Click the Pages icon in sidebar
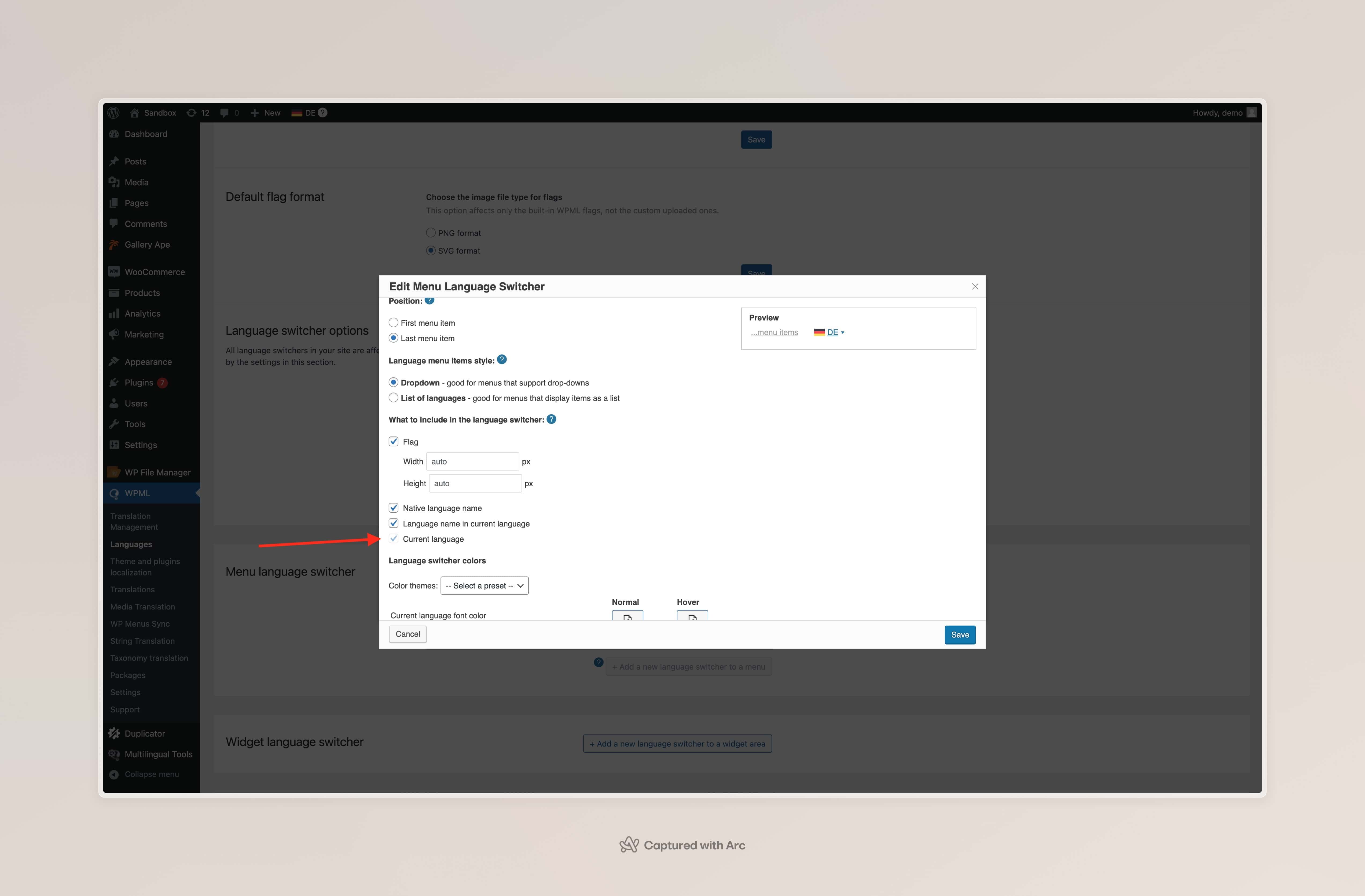This screenshot has width=1365, height=896. pyautogui.click(x=113, y=203)
